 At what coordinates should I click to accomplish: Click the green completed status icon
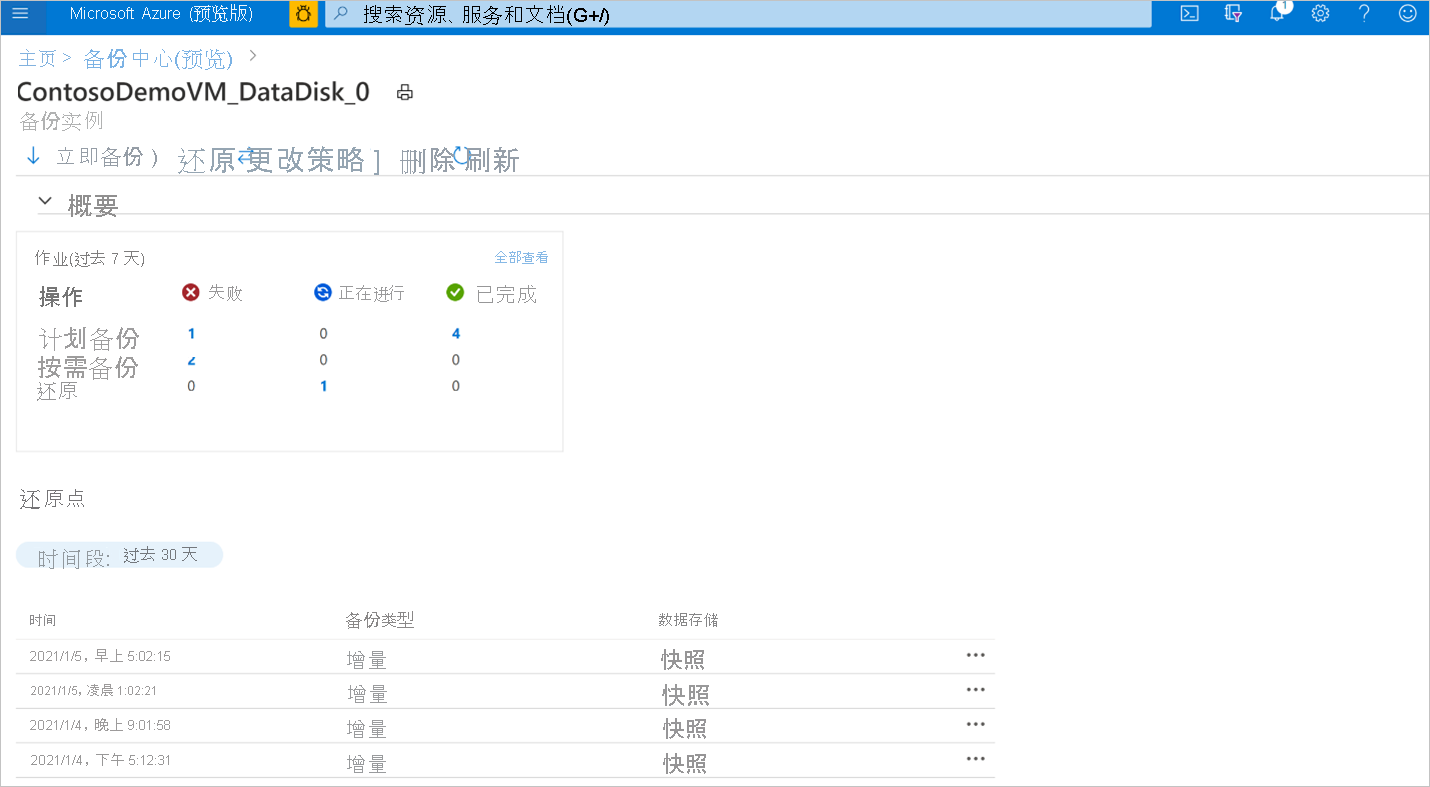[x=455, y=292]
